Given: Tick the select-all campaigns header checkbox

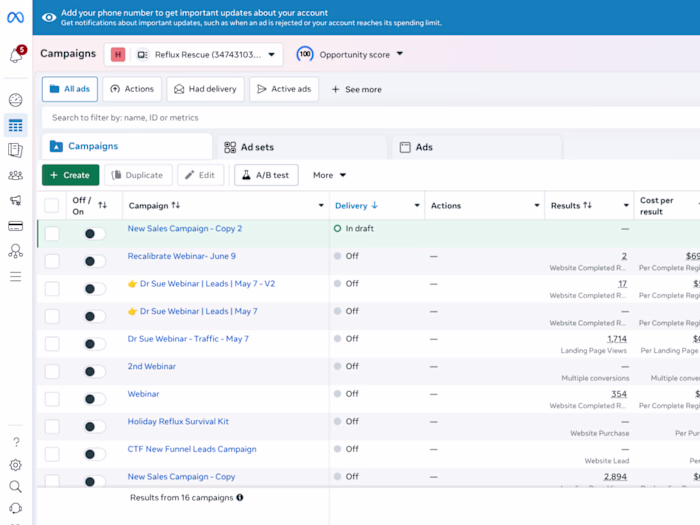Looking at the screenshot, I should pyautogui.click(x=52, y=206).
